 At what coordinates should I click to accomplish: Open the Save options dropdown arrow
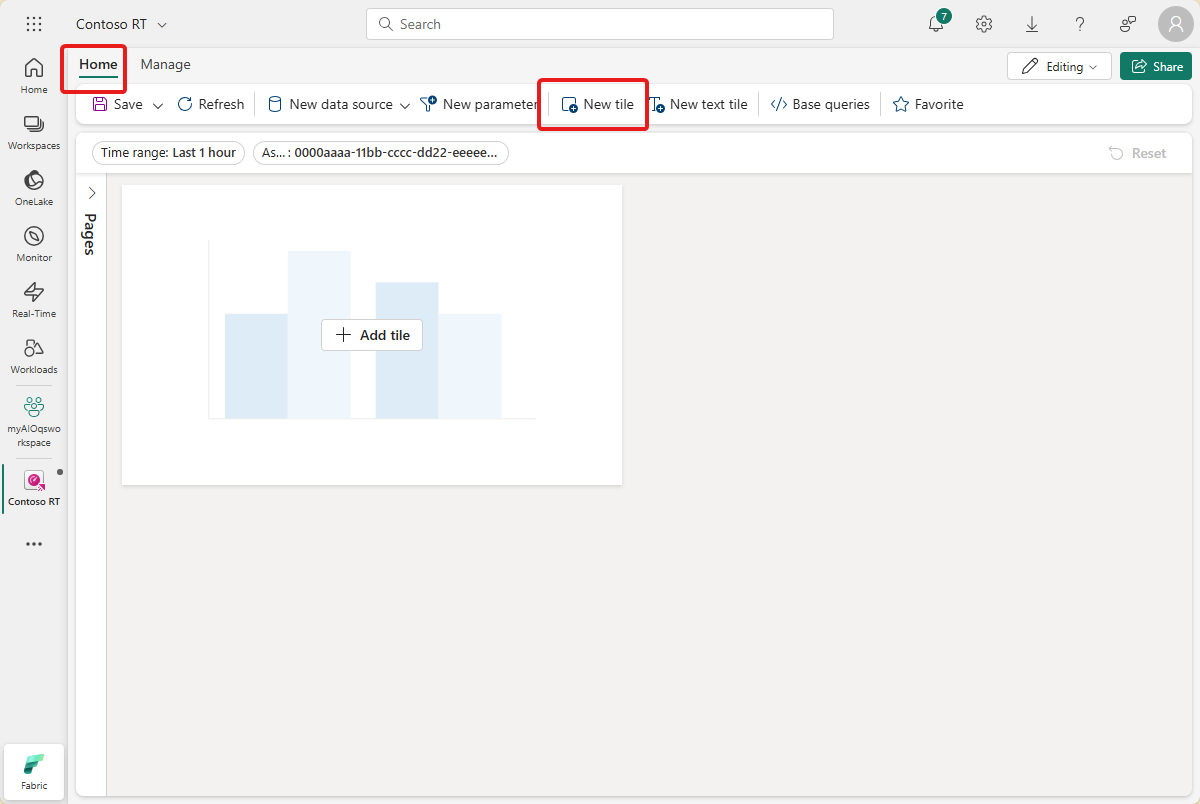tap(158, 103)
